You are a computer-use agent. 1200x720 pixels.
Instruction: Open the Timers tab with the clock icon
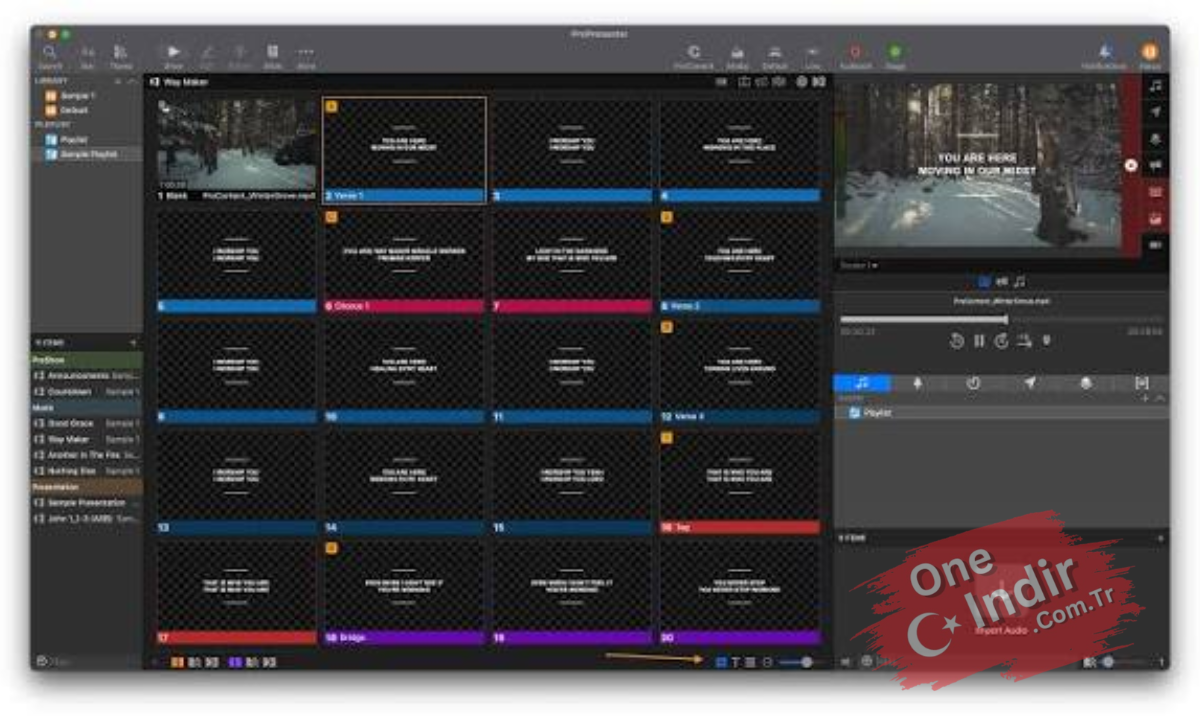pos(973,383)
